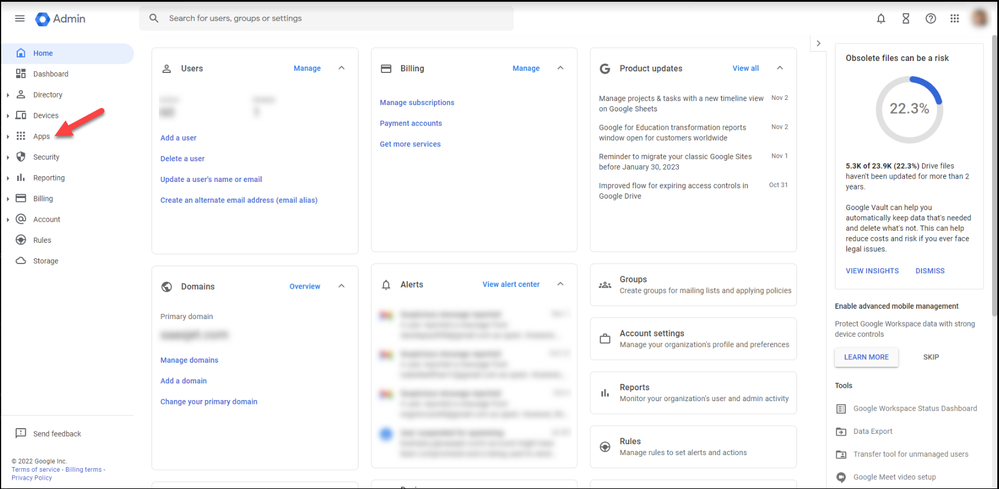Image resolution: width=999 pixels, height=489 pixels.
Task: Click the Rules steering wheel sidebar icon
Action: 20,240
